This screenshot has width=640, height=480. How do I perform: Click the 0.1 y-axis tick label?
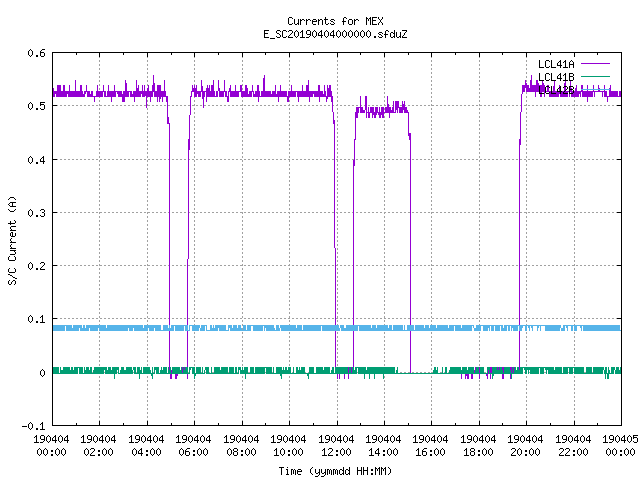(x=36, y=319)
